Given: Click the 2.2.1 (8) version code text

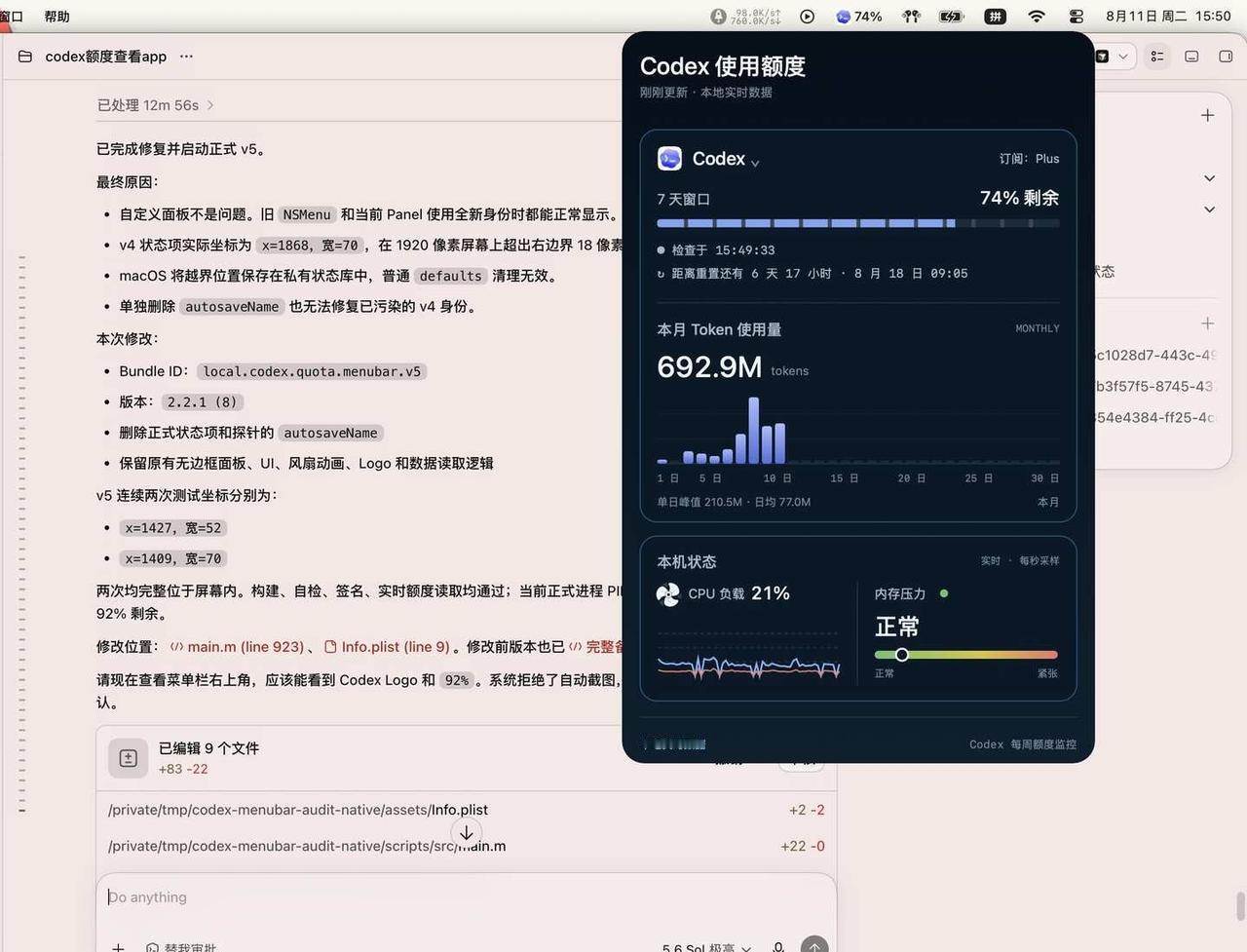Looking at the screenshot, I should (x=202, y=401).
